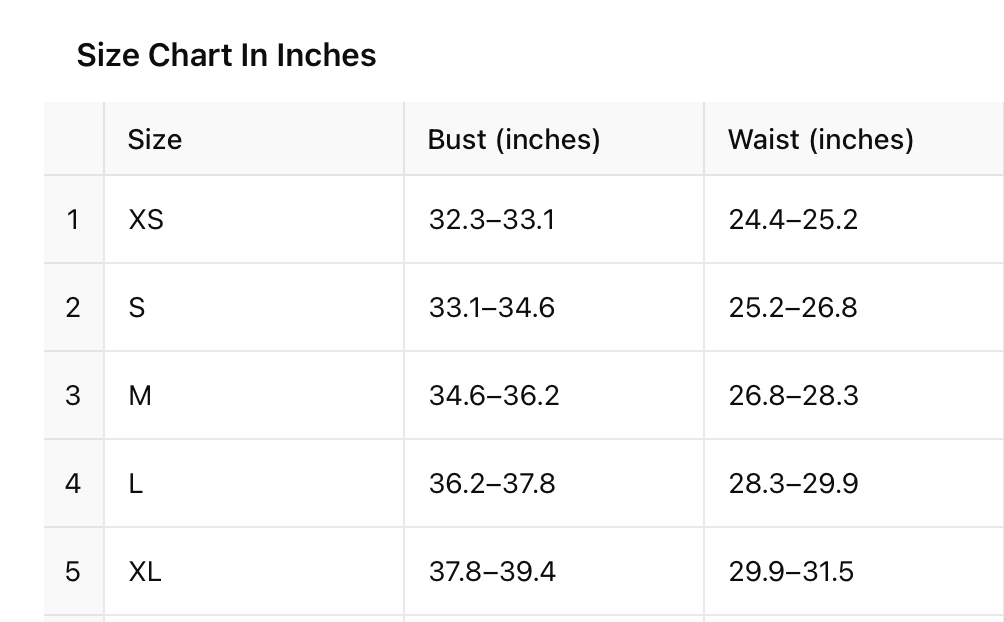This screenshot has height=622, width=1004.
Task: Click row number 5
Action: pyautogui.click(x=73, y=571)
